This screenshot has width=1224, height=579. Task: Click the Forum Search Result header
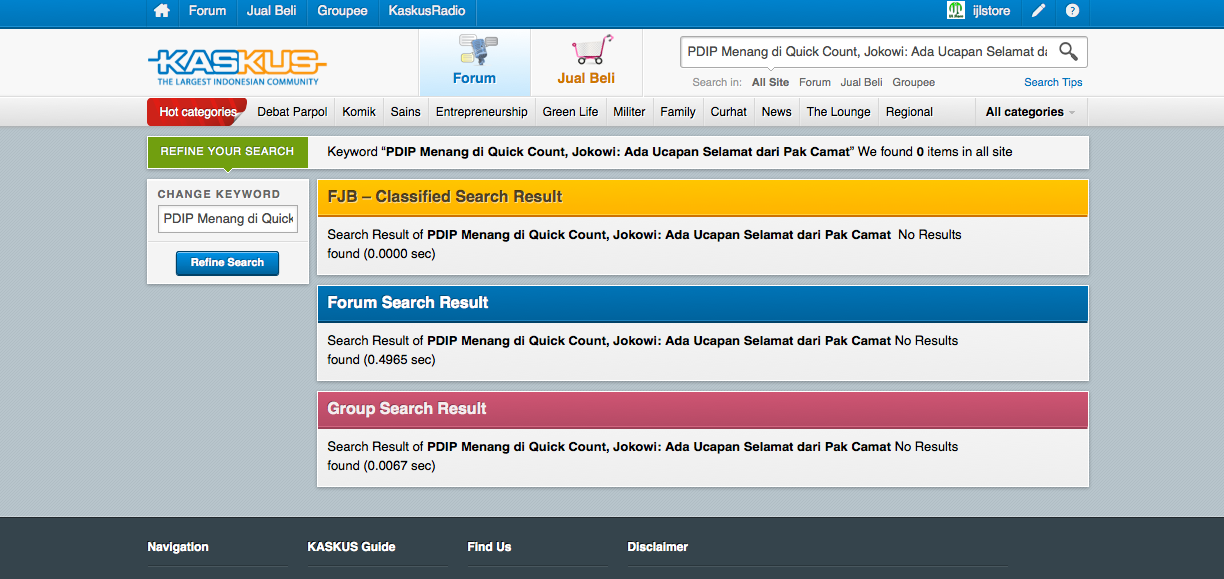pos(702,303)
